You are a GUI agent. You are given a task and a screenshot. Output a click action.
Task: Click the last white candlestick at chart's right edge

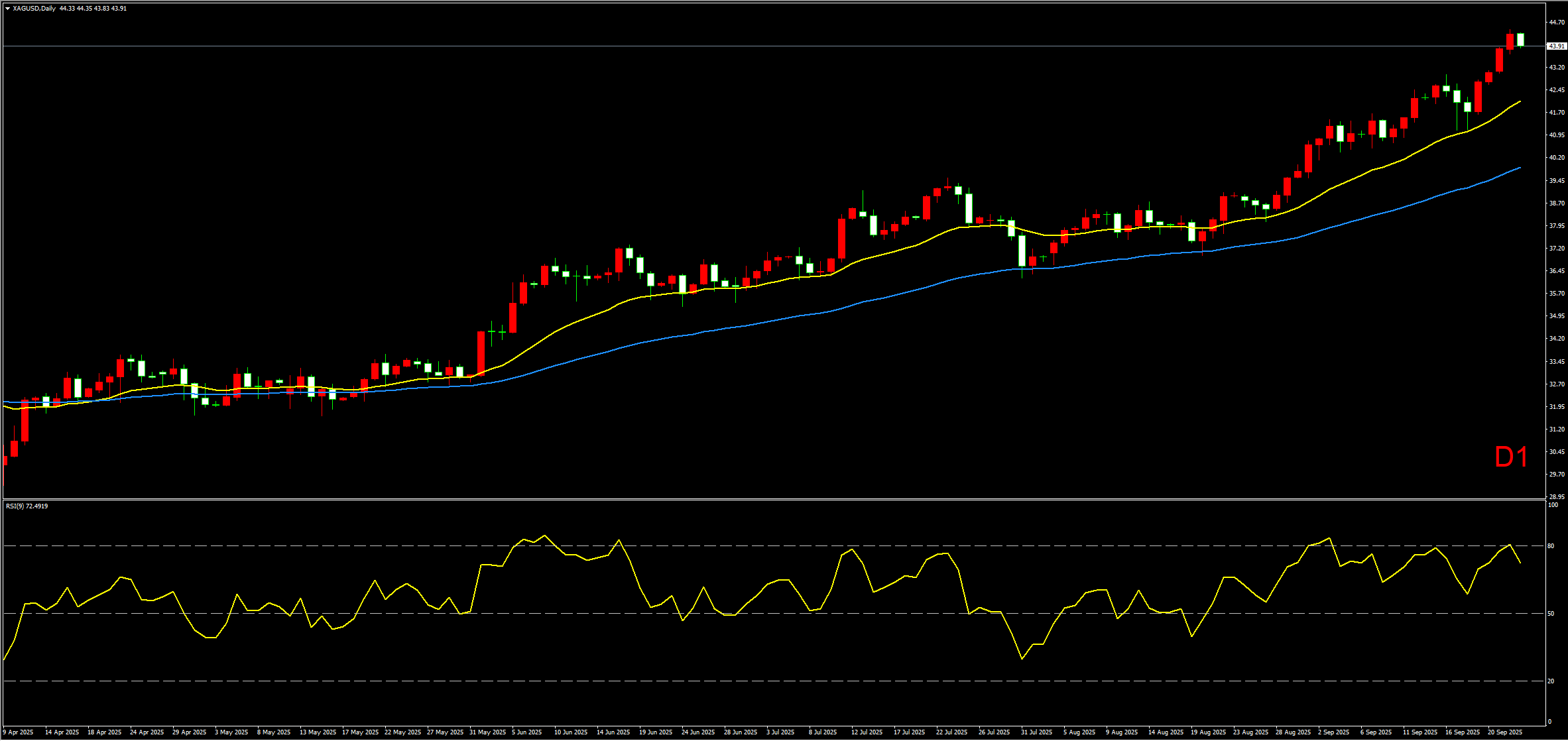(x=1520, y=40)
